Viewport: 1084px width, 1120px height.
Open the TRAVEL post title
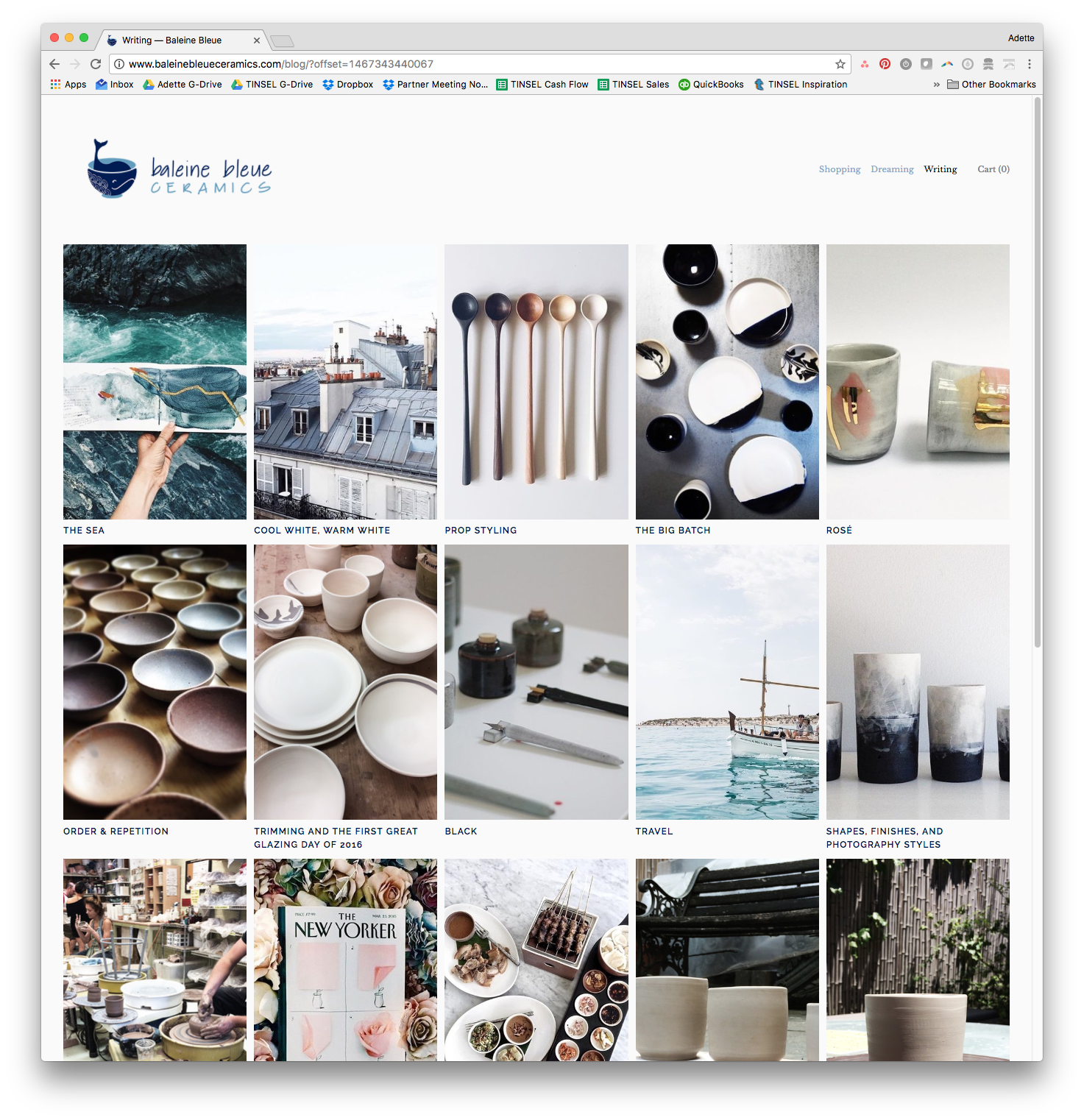pos(654,832)
